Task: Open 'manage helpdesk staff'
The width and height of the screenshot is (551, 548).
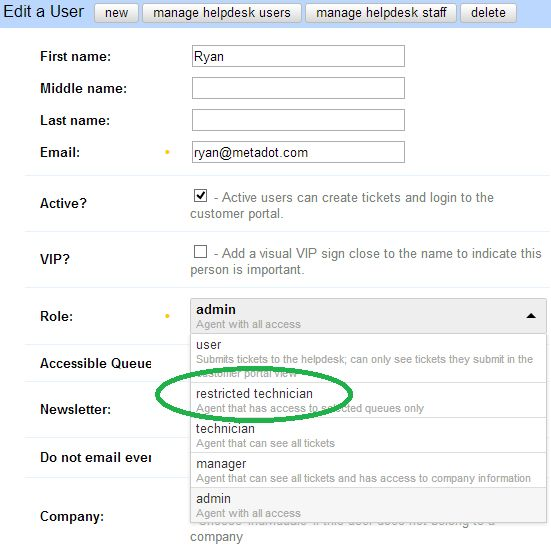Action: tap(381, 13)
